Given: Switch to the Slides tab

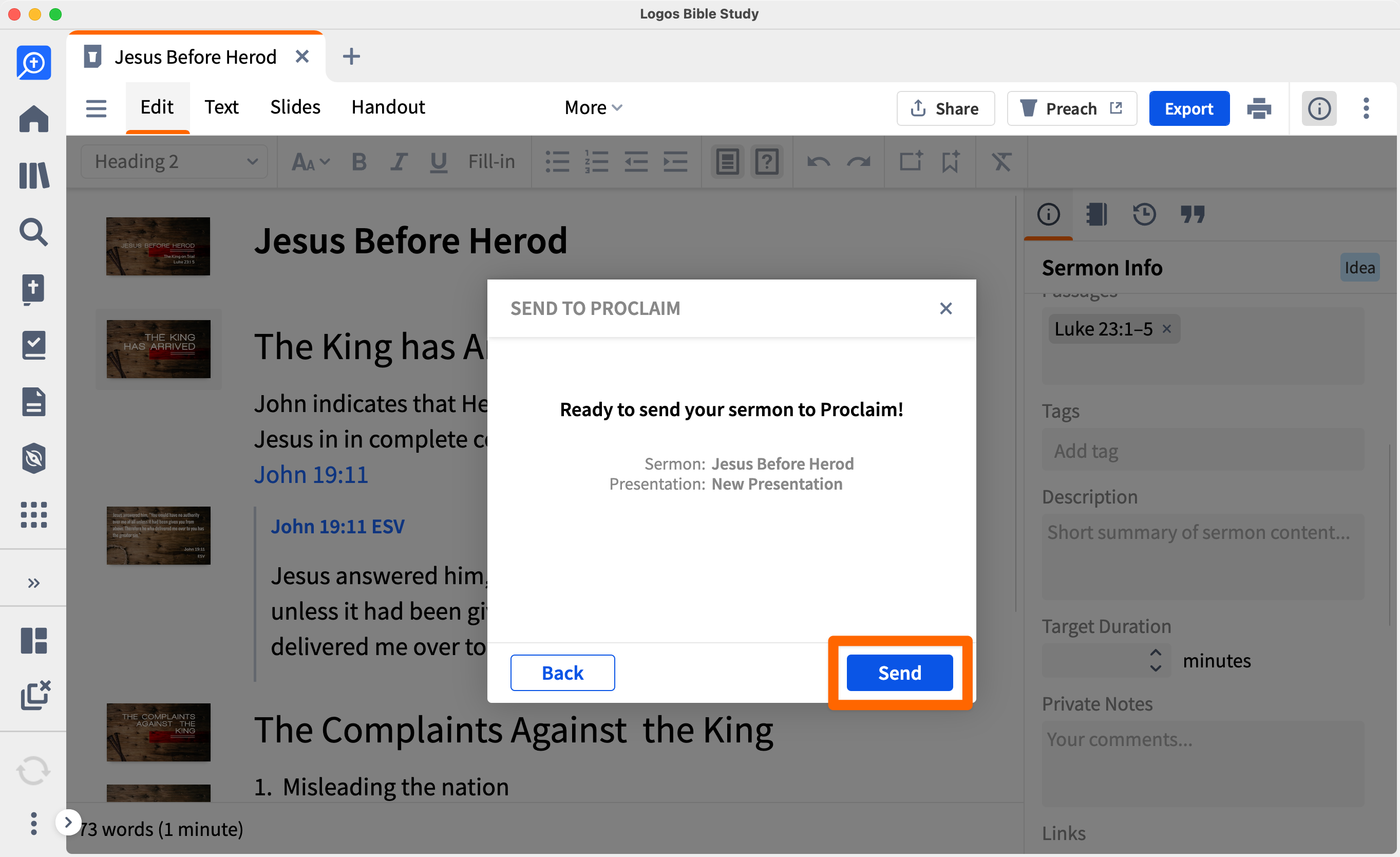Looking at the screenshot, I should tap(295, 107).
